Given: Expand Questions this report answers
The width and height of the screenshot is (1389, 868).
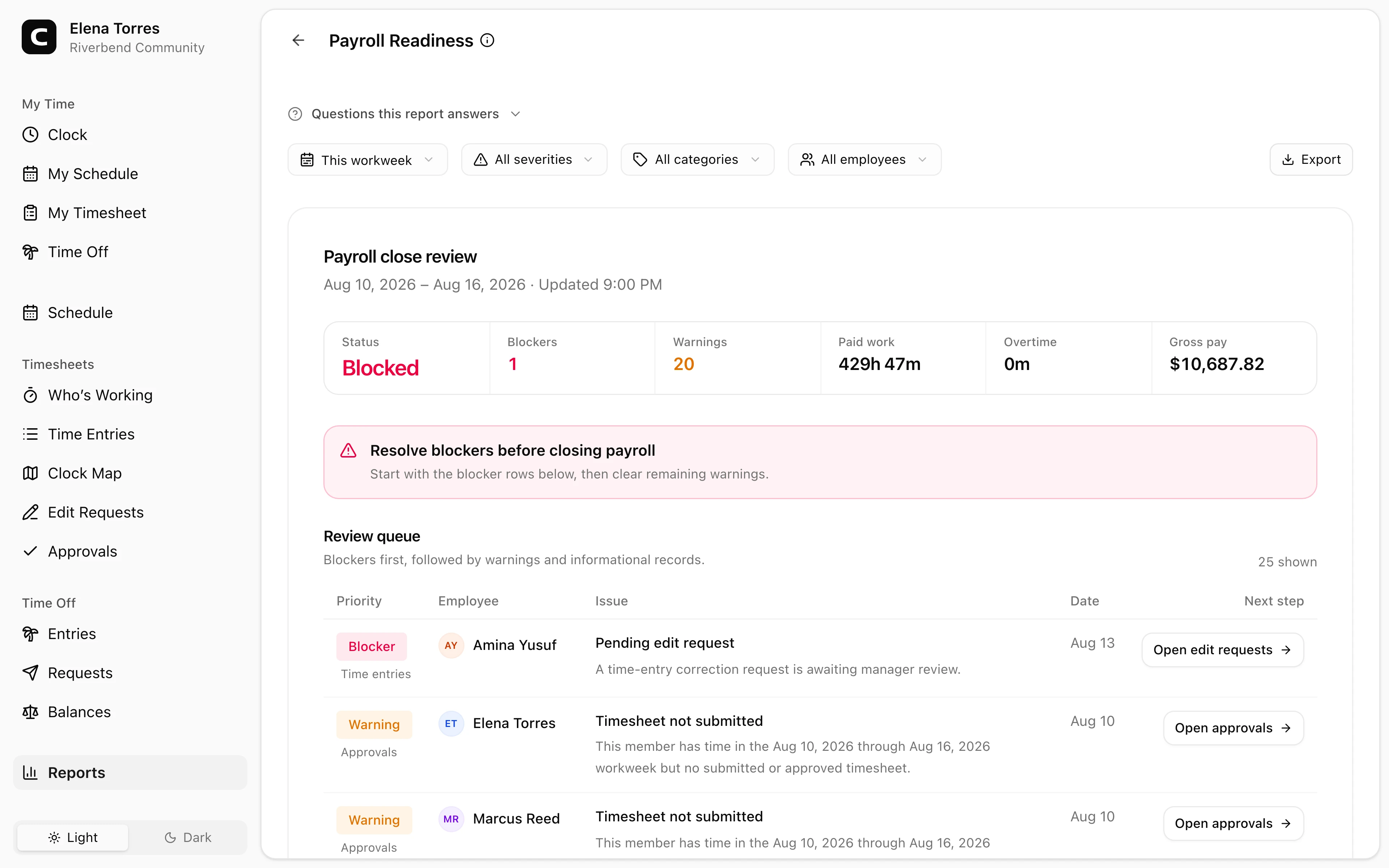Looking at the screenshot, I should pos(405,114).
